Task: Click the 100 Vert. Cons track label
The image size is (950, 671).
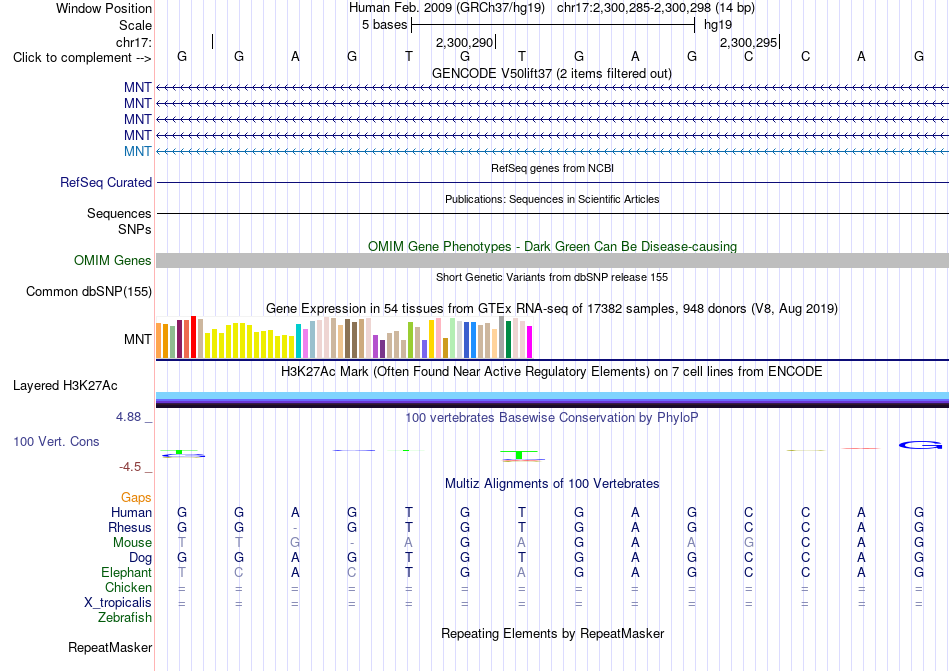Action: [56, 441]
